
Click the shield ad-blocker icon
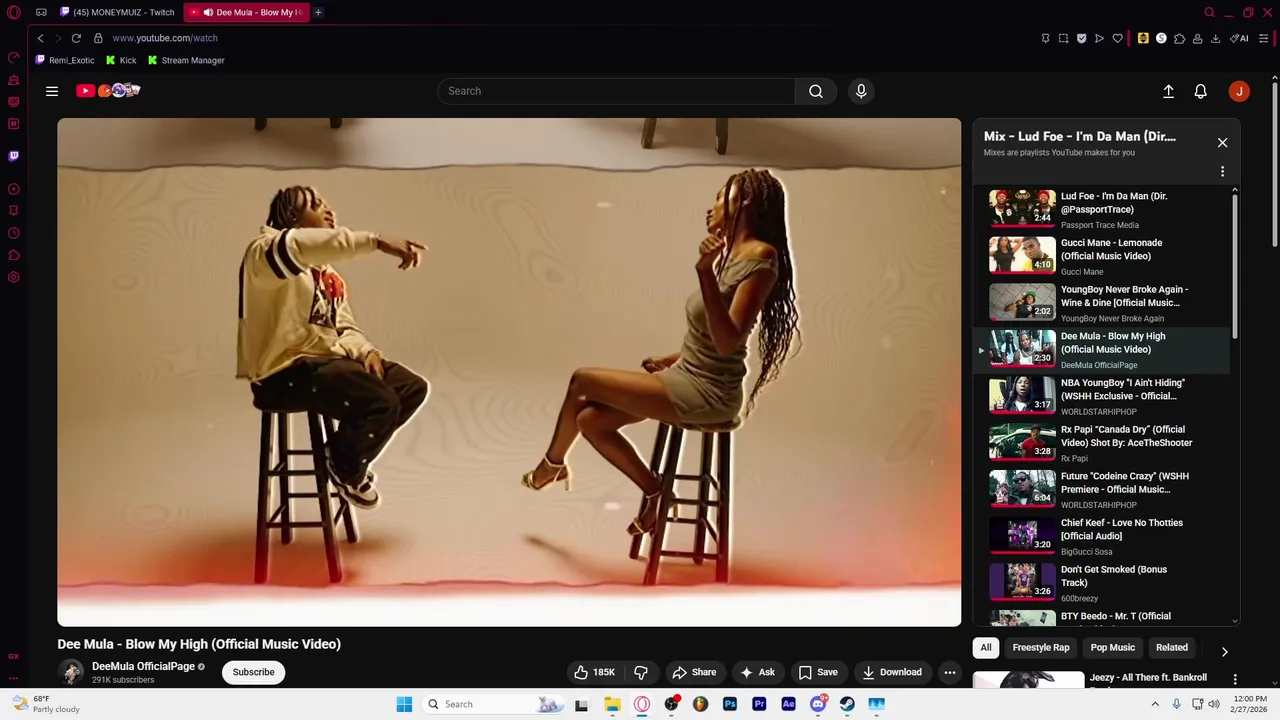[x=1081, y=38]
